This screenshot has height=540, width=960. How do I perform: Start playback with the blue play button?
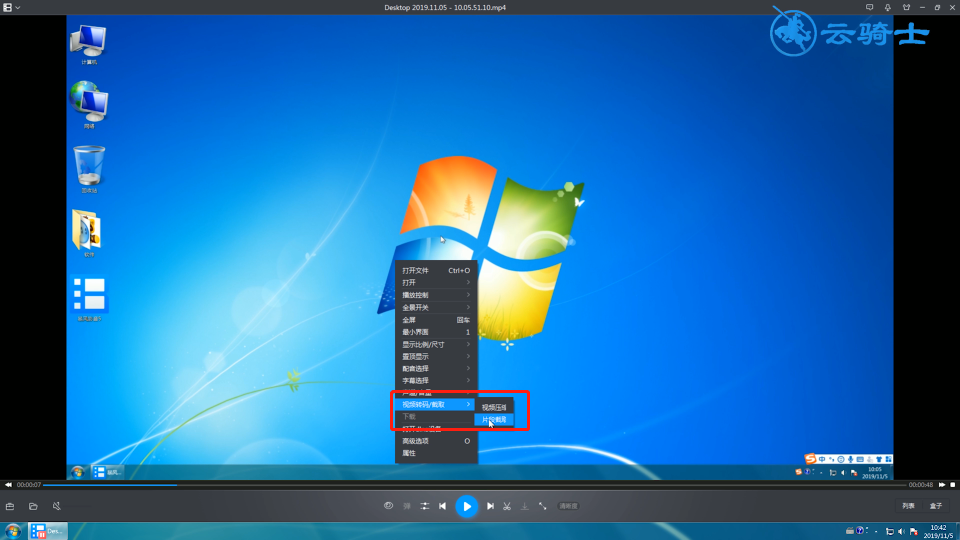click(467, 506)
